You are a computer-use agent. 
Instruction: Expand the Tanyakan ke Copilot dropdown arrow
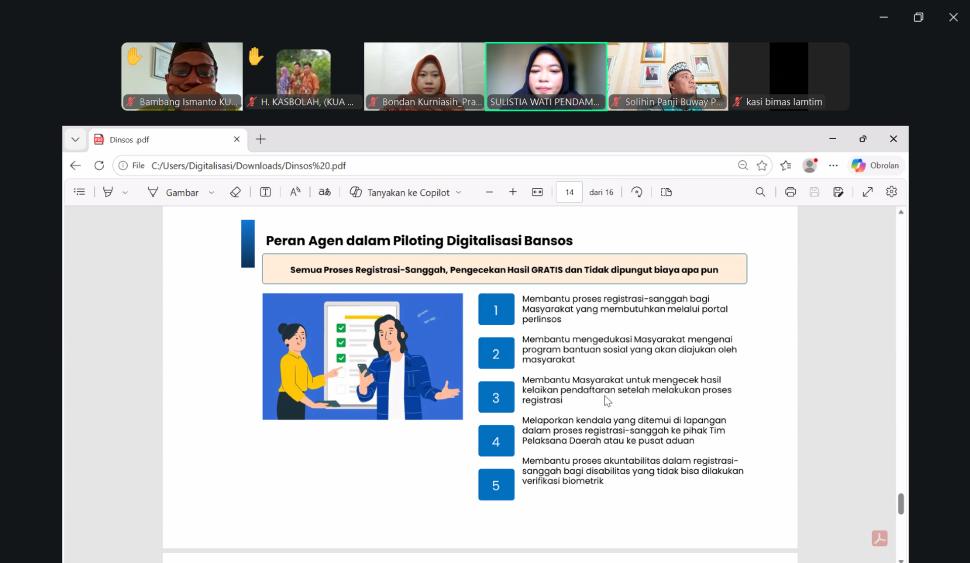(x=458, y=193)
